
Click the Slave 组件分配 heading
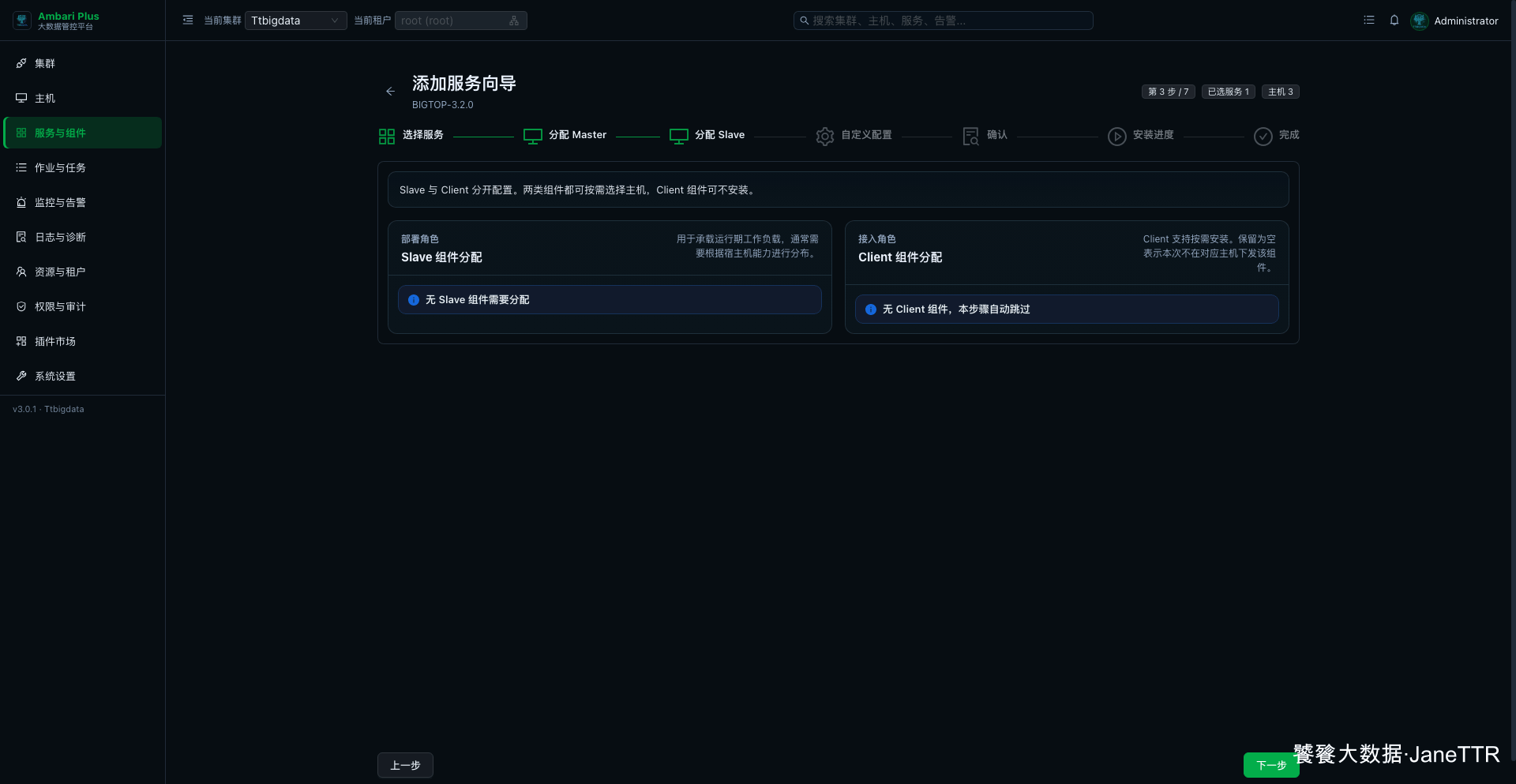(441, 257)
